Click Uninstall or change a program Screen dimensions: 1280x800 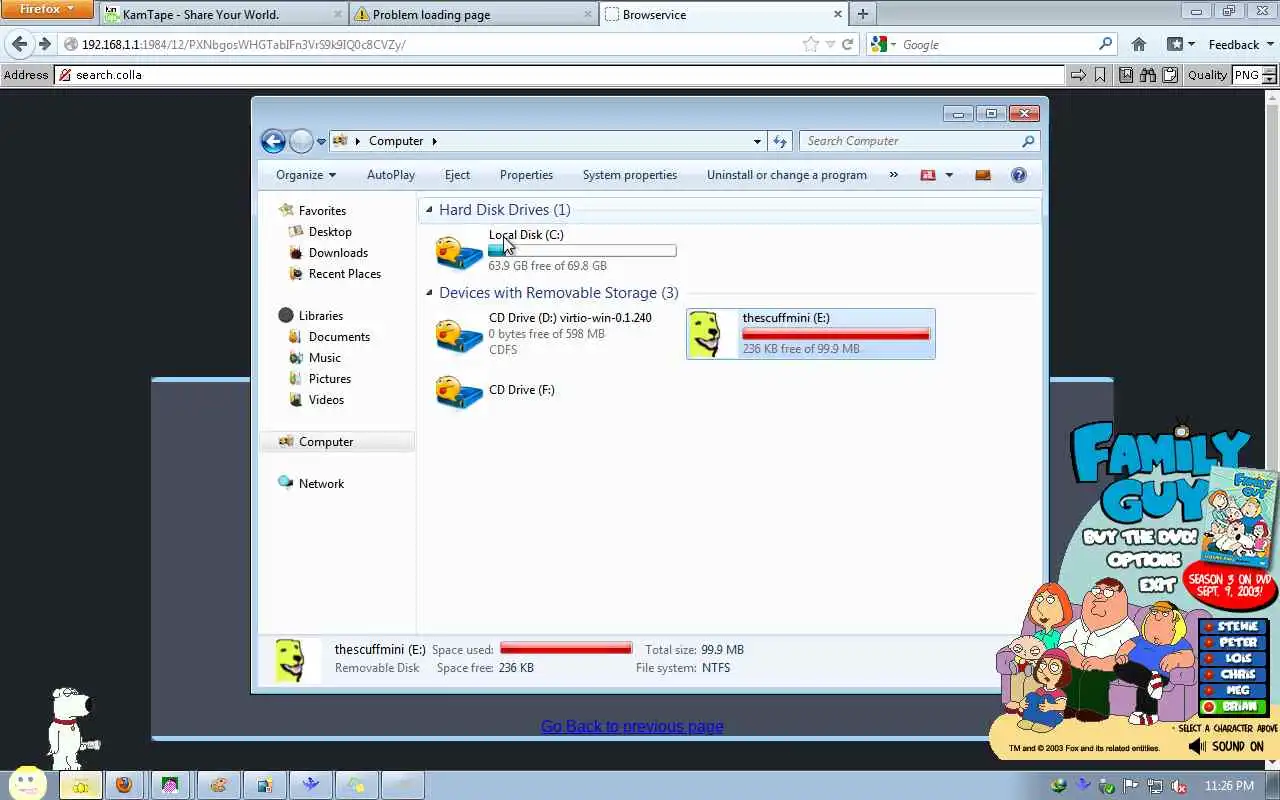787,175
